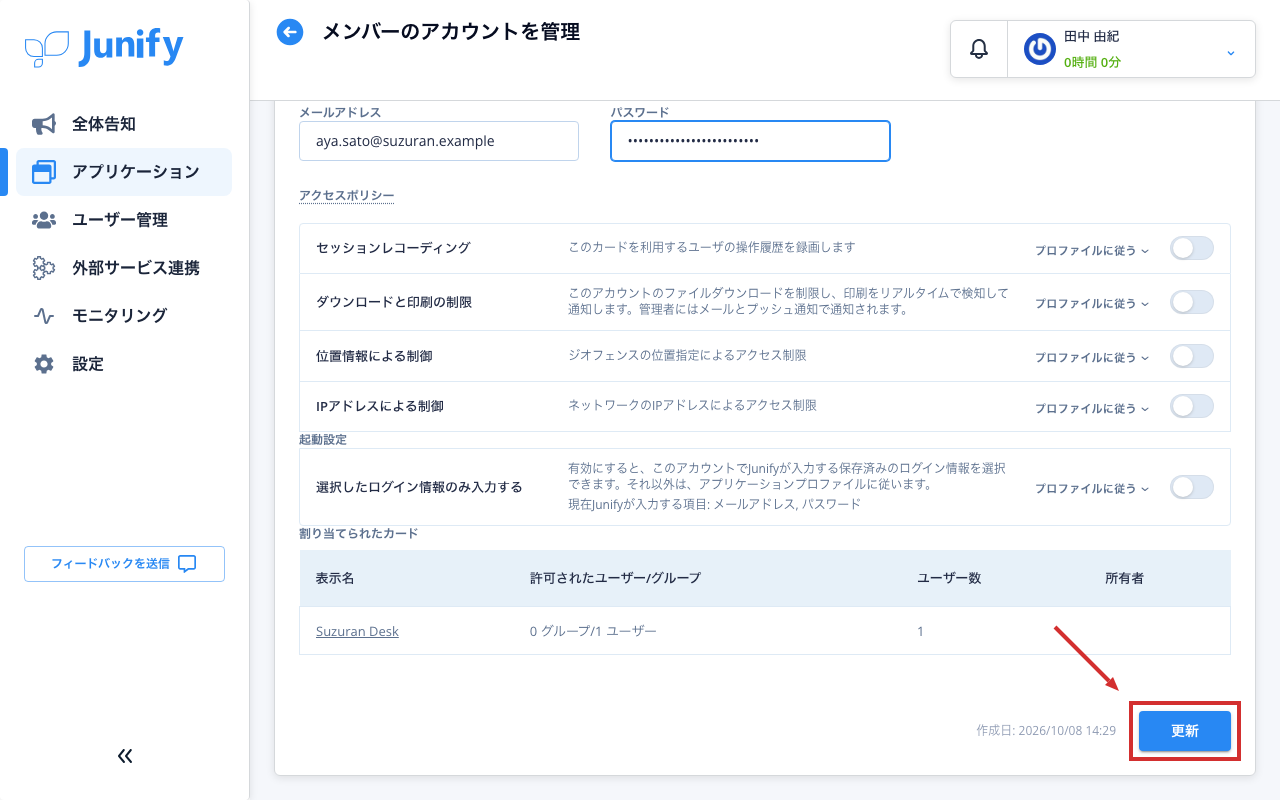
Task: Click the アプリケーション window icon
Action: coord(43,172)
